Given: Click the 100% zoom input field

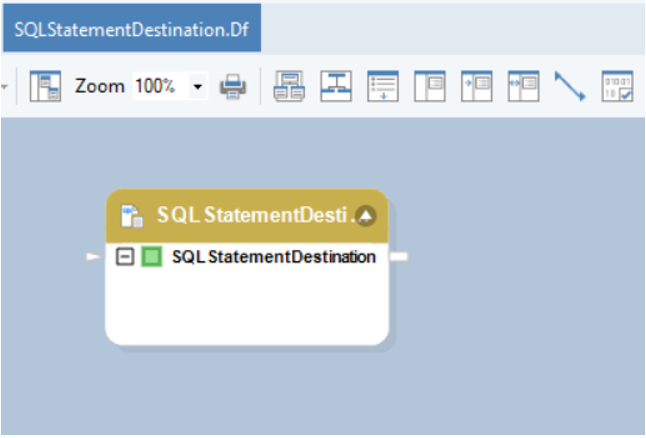Looking at the screenshot, I should [157, 87].
